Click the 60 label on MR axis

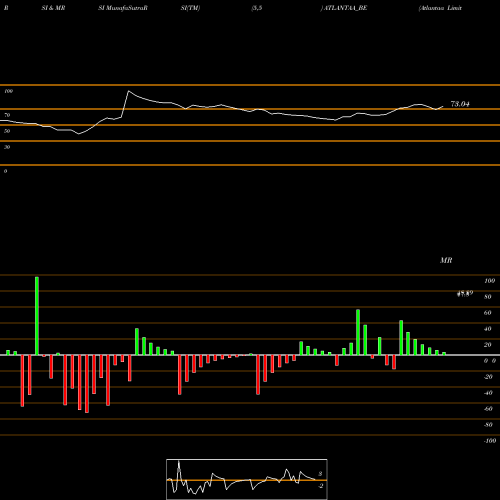coord(488,313)
